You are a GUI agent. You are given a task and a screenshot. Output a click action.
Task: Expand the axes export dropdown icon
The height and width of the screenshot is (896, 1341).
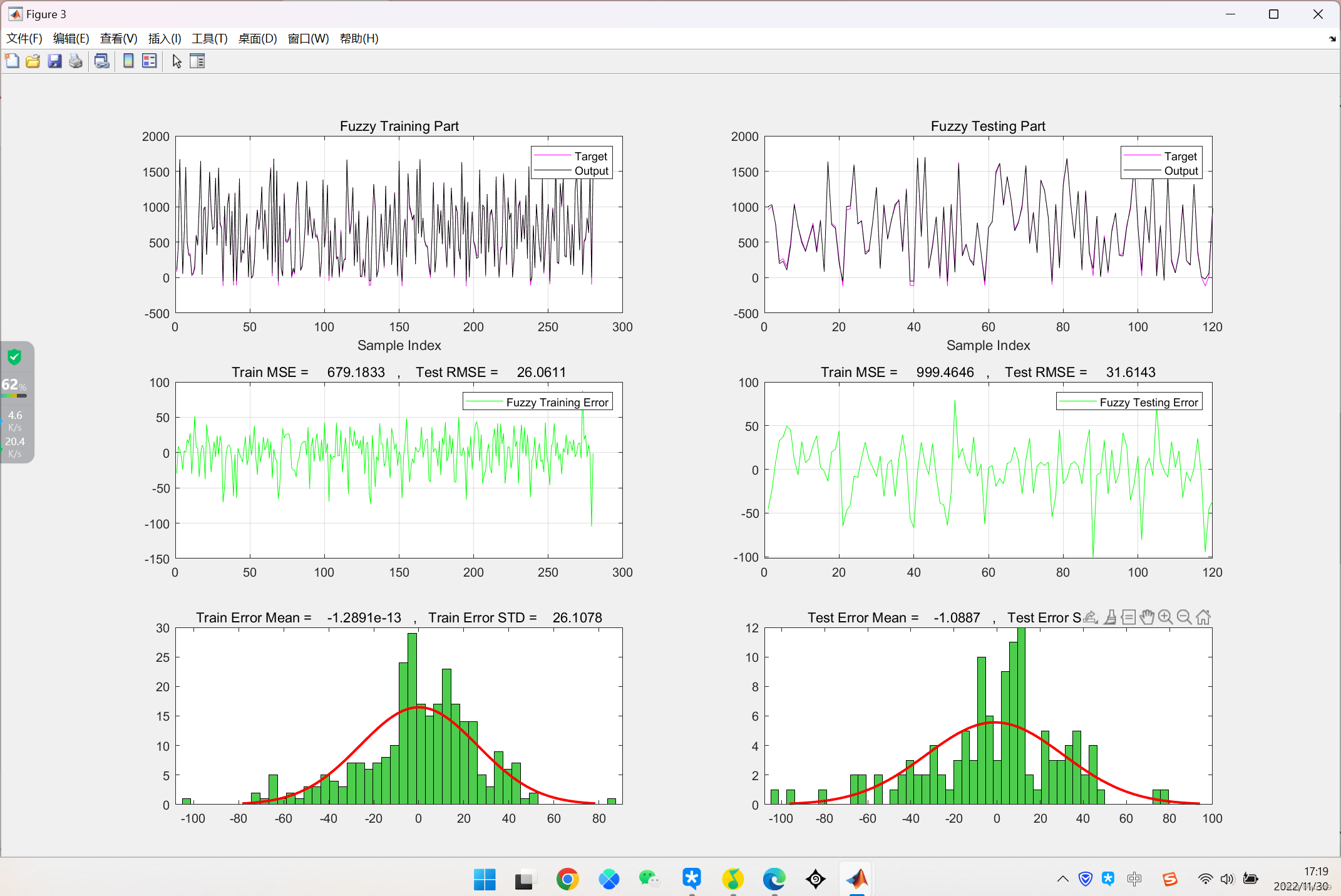1090,617
